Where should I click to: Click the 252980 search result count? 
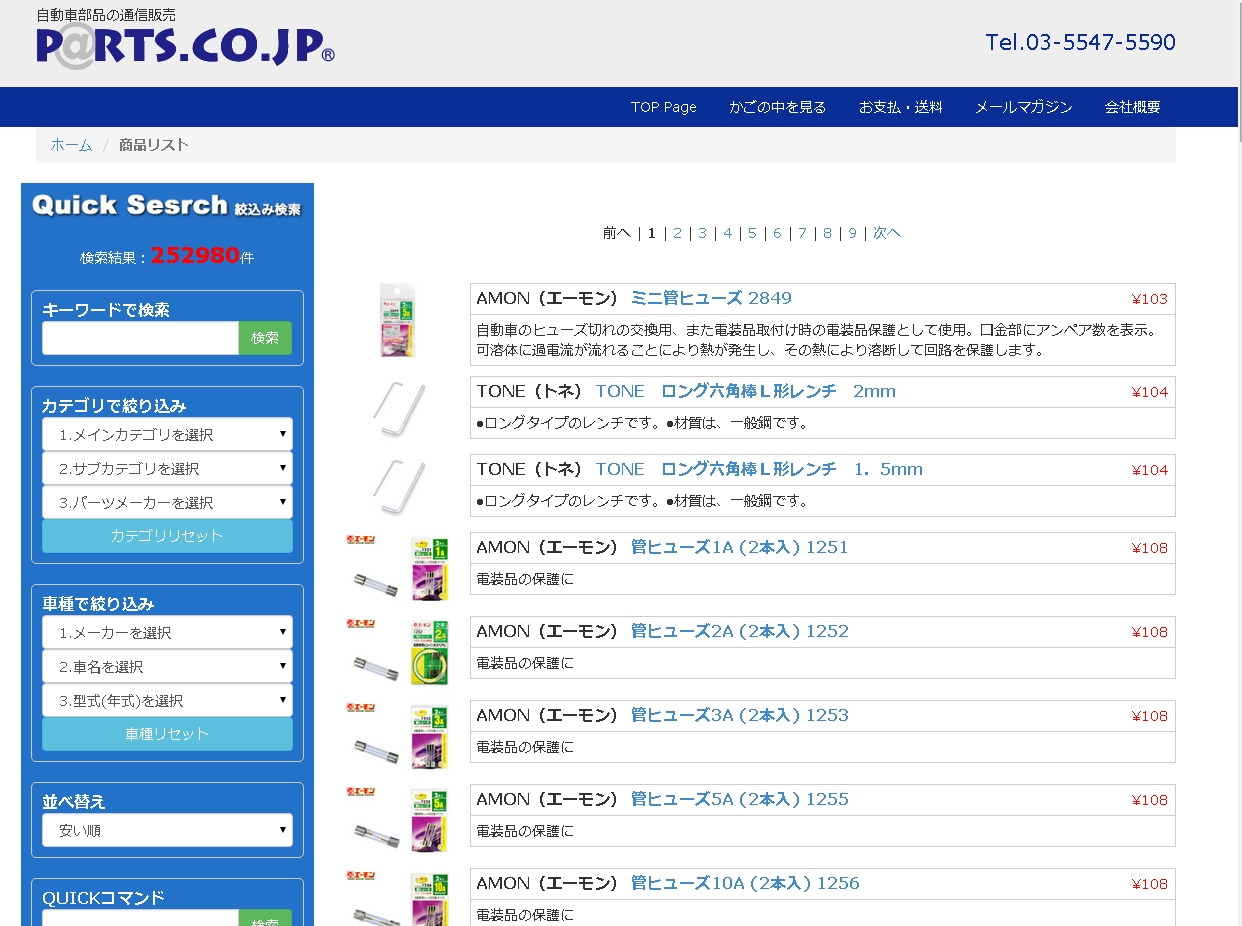[195, 255]
